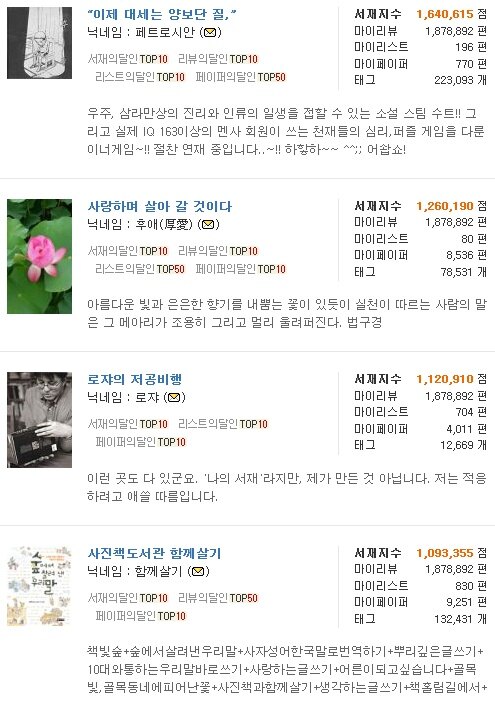The width and height of the screenshot is (495, 701).
Task: Select 함께살기's 리뷰의달인 TOP50 badge
Action: tap(218, 598)
